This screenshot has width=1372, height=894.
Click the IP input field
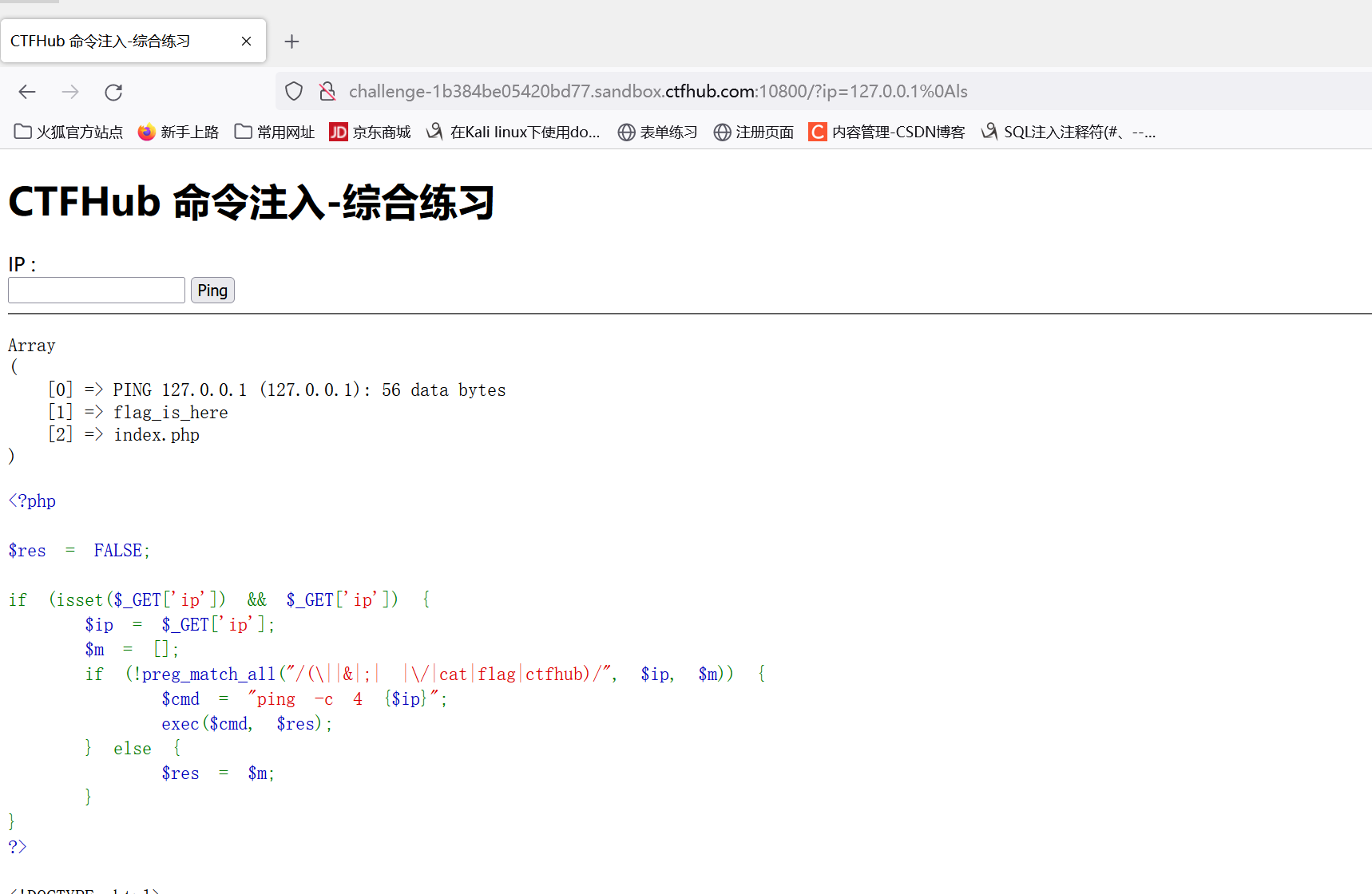click(x=97, y=290)
